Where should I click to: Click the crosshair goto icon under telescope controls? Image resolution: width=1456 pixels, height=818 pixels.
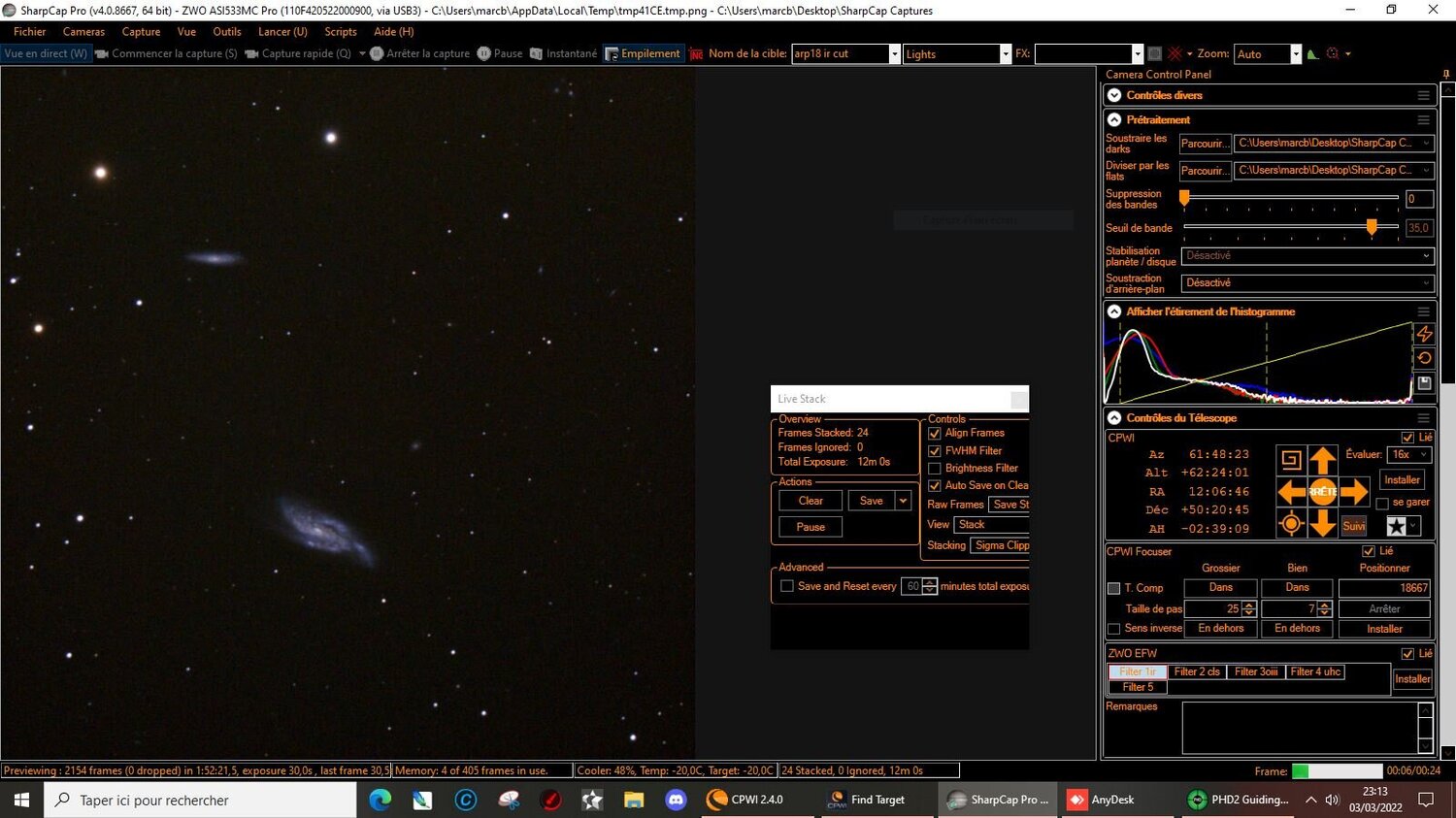1291,522
